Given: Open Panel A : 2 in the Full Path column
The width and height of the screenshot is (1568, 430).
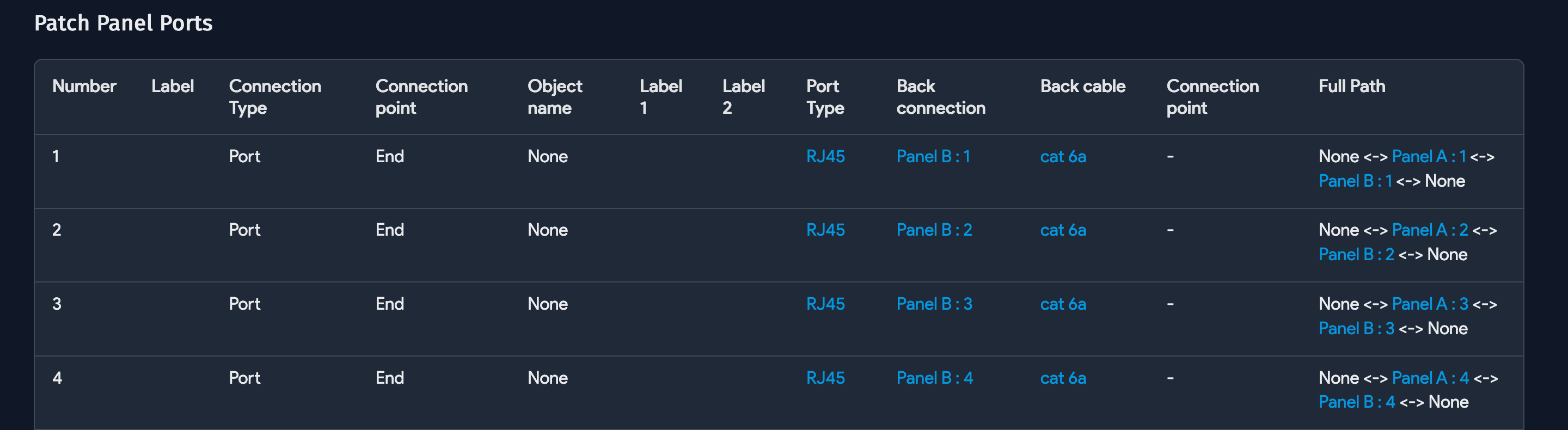Looking at the screenshot, I should 1429,230.
